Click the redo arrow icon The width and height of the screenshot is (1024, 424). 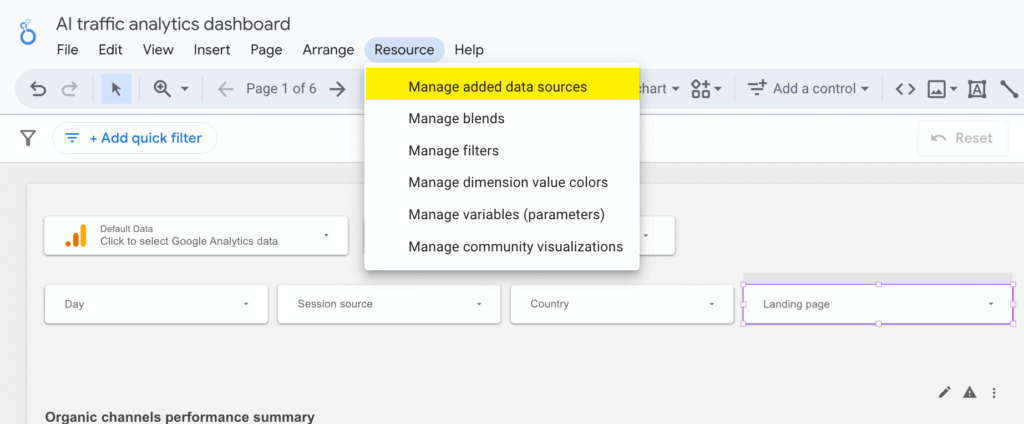[69, 89]
